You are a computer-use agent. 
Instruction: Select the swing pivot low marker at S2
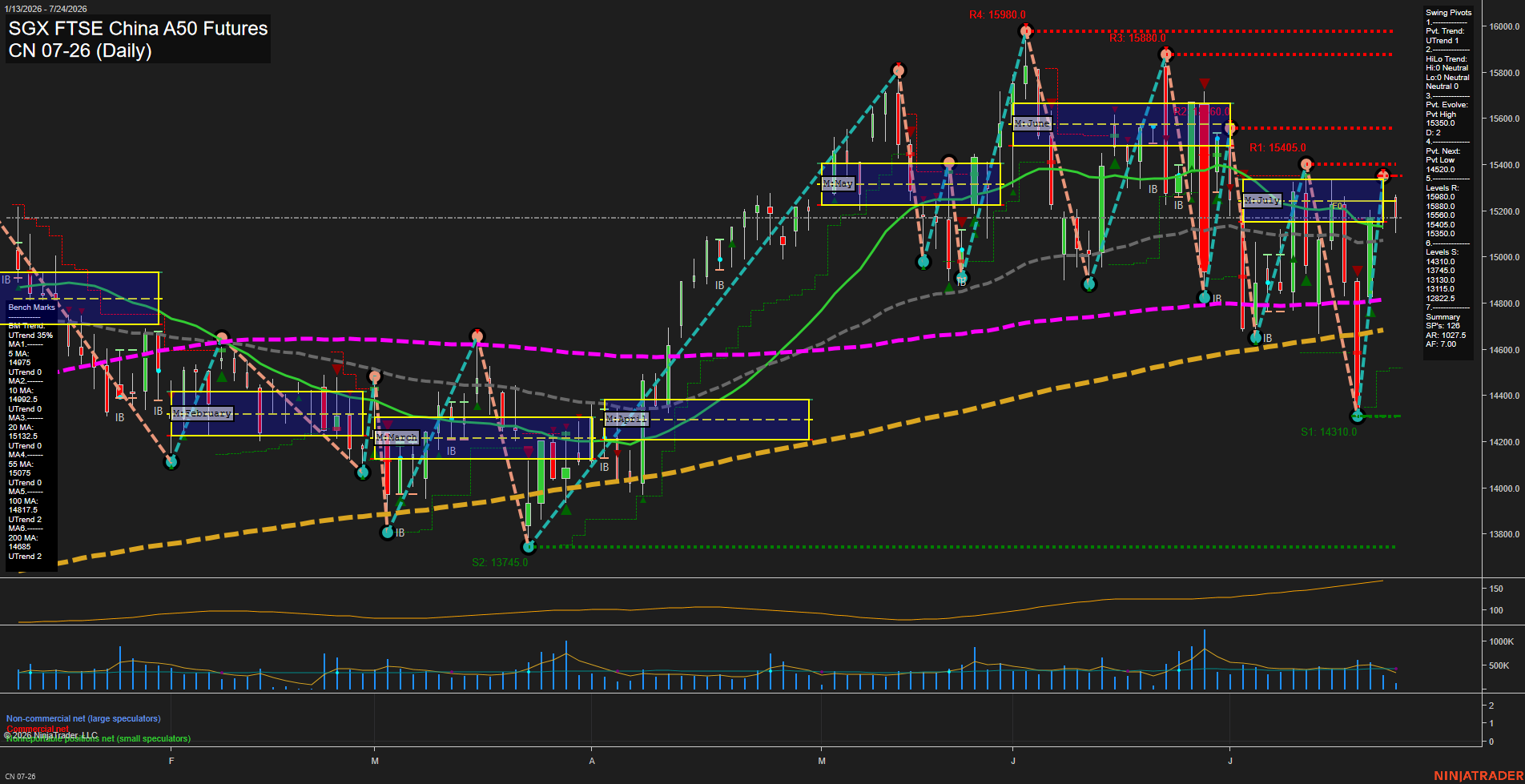[x=529, y=547]
